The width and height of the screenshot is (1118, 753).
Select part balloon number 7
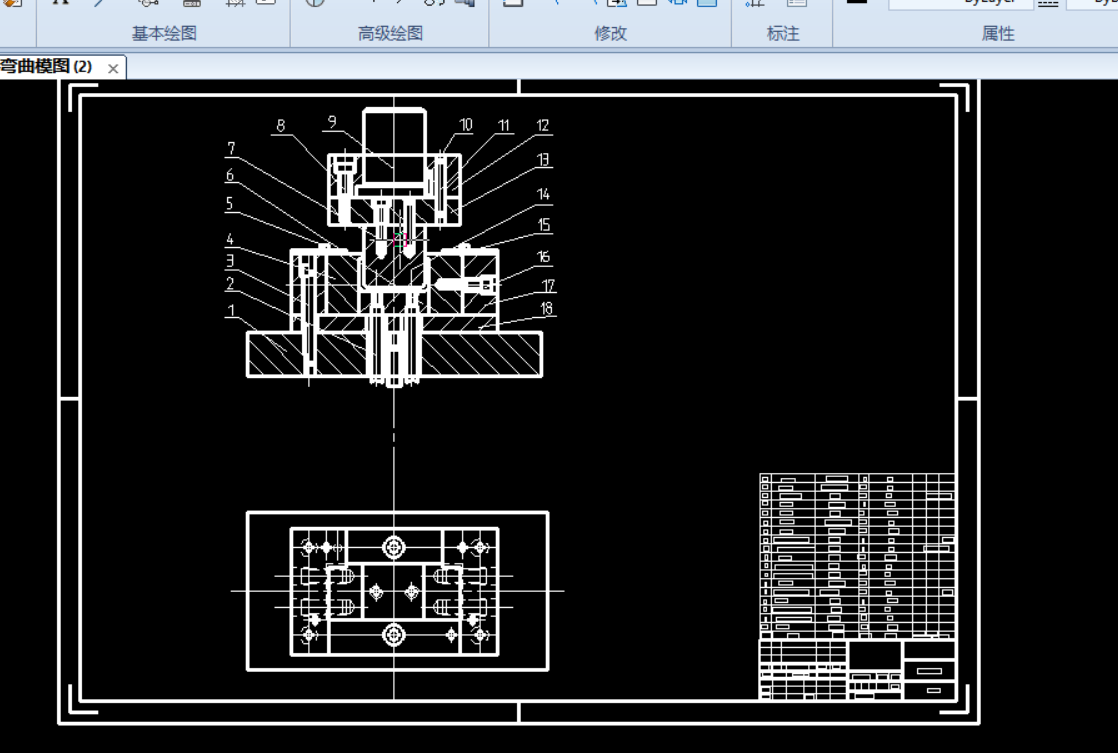231,148
